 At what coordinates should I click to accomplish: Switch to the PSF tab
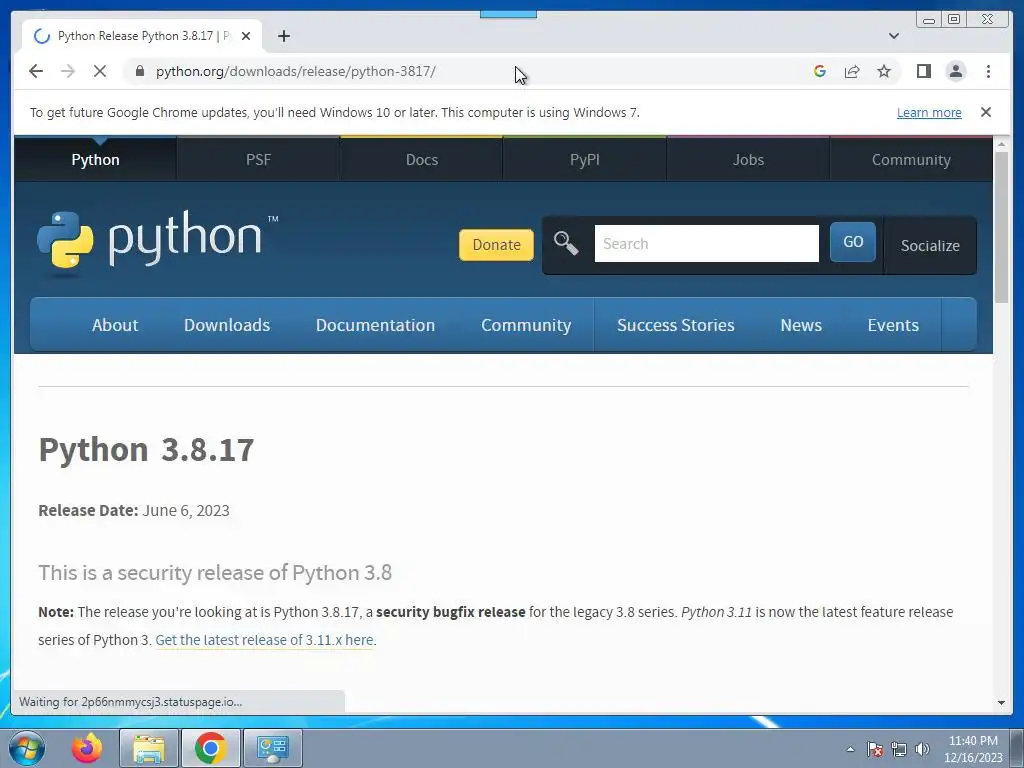(x=258, y=159)
